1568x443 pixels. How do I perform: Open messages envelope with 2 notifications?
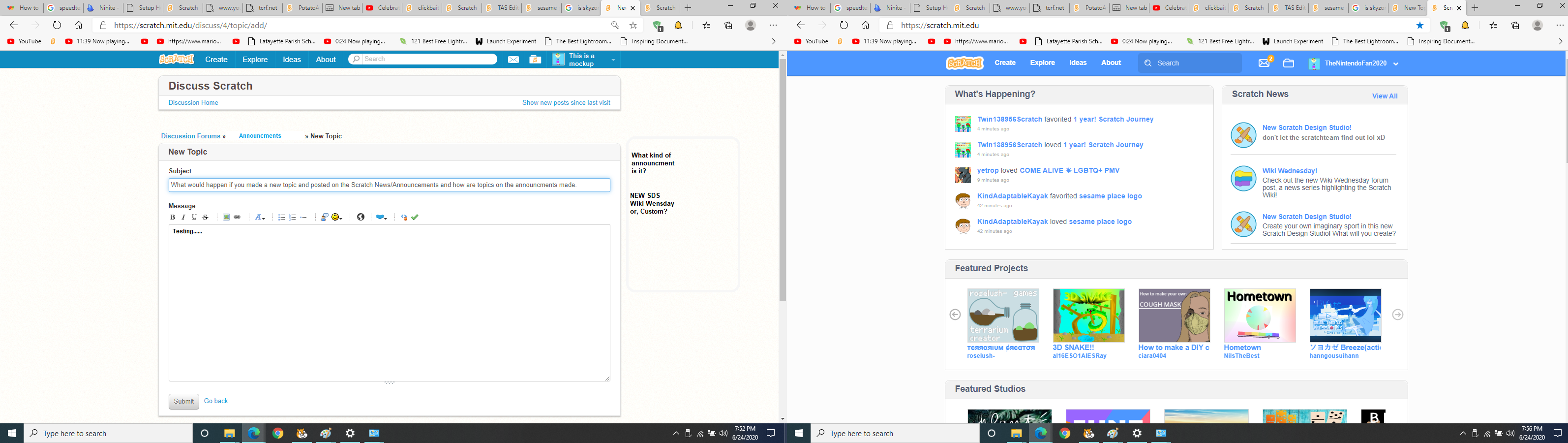pos(1264,63)
